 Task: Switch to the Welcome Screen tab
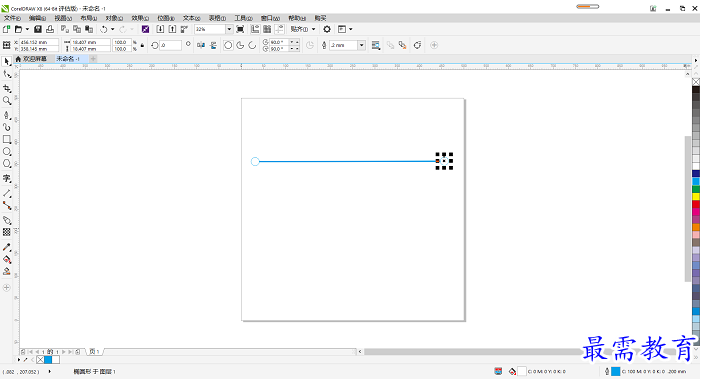click(x=31, y=59)
